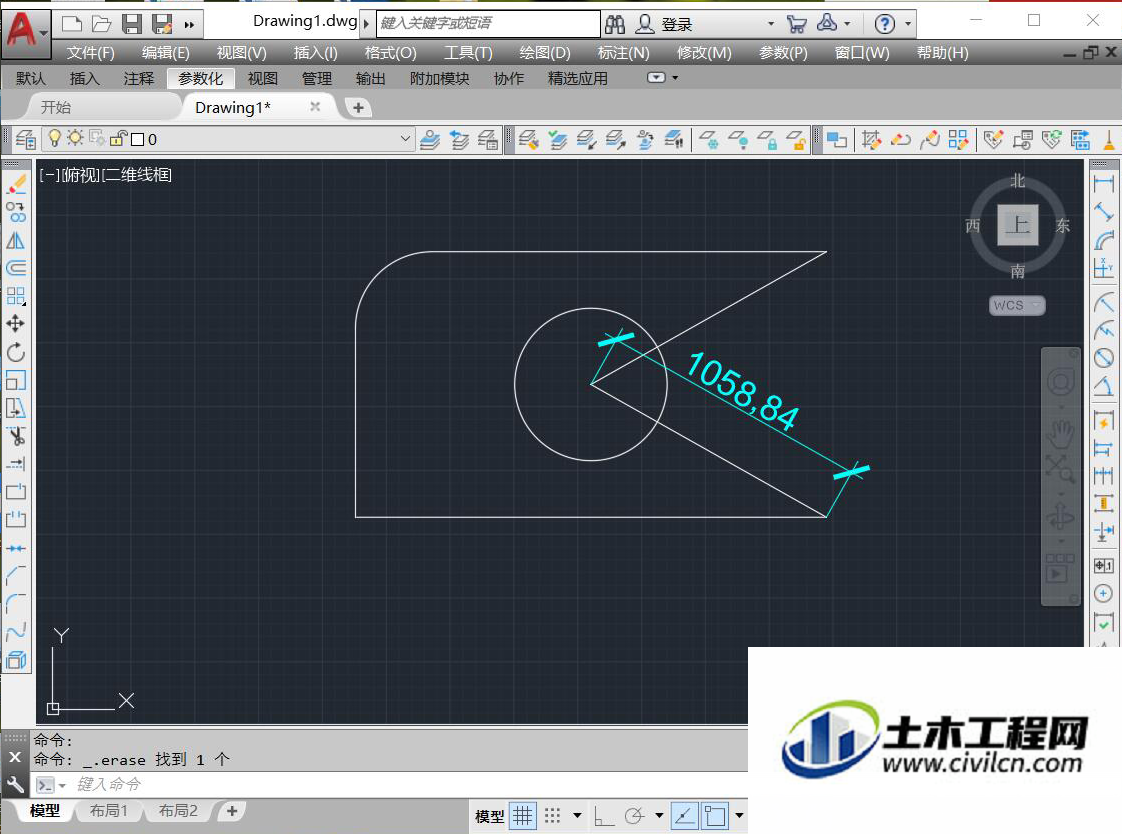Open snap mode settings dropdown arrow
The width and height of the screenshot is (1122, 834).
(x=577, y=815)
